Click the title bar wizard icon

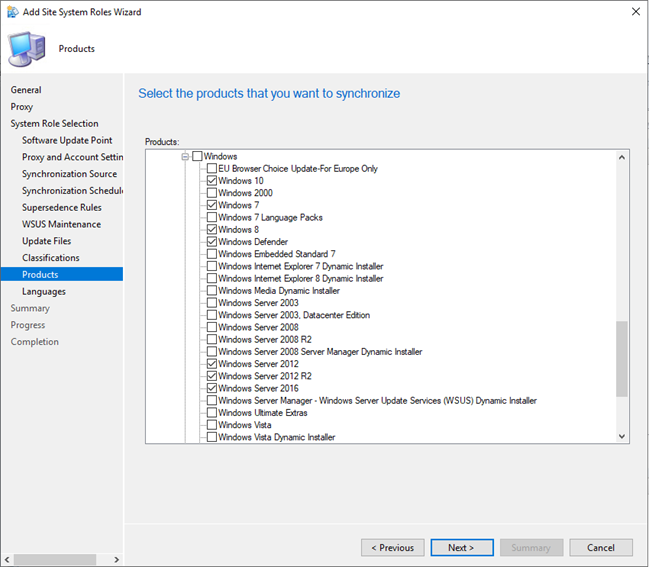13,12
